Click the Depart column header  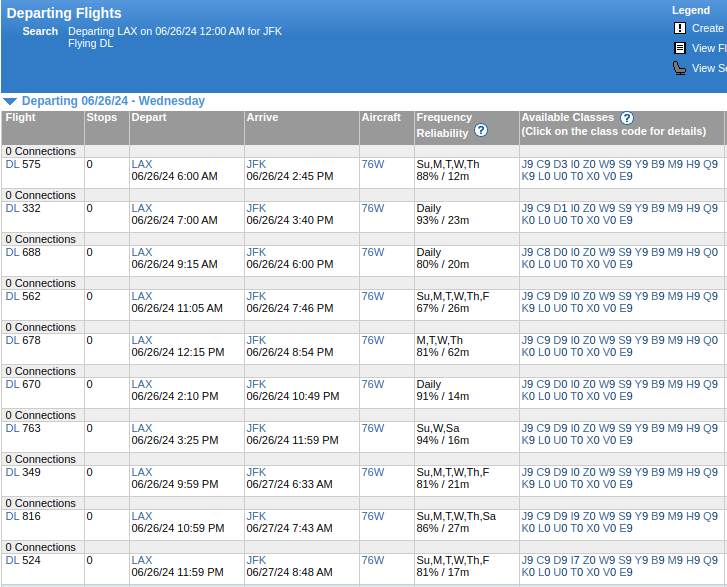149,118
